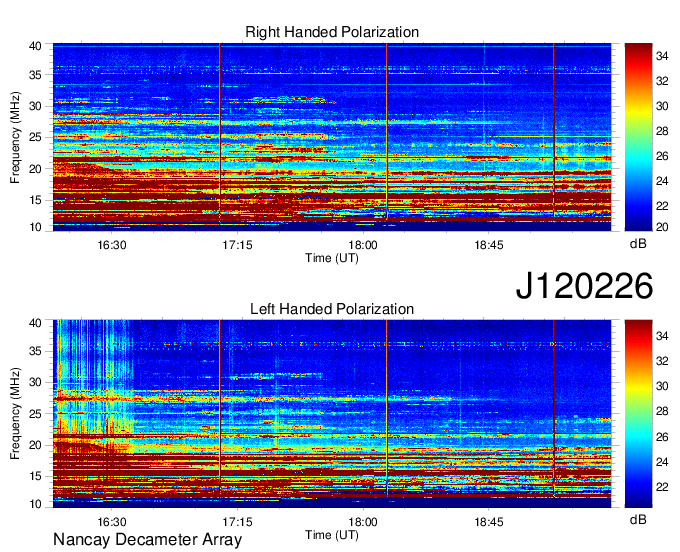The image size is (680, 552).
Task: Click 32 dB label on bottom colorbar
Action: (x=662, y=361)
